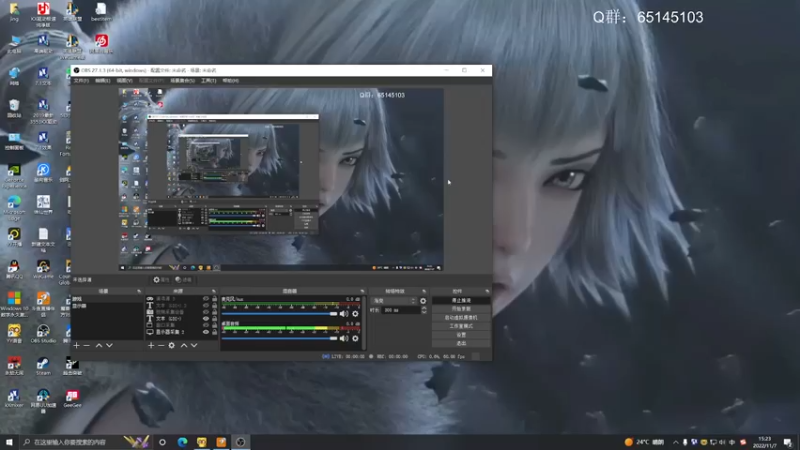Mute the 麦克风/Aux speaker icon
This screenshot has height=450, width=800.
344,314
